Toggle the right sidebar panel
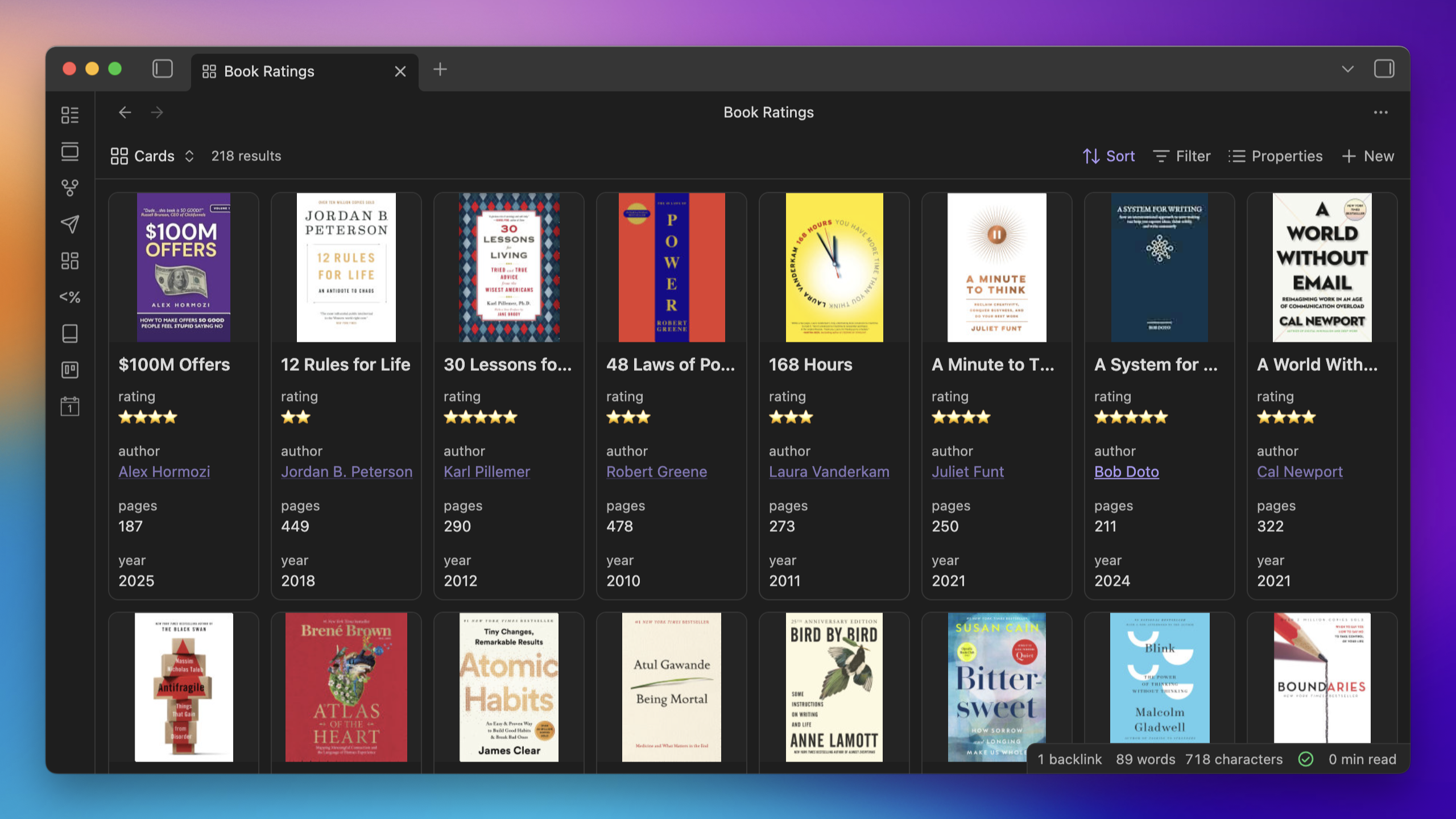 [x=1384, y=69]
